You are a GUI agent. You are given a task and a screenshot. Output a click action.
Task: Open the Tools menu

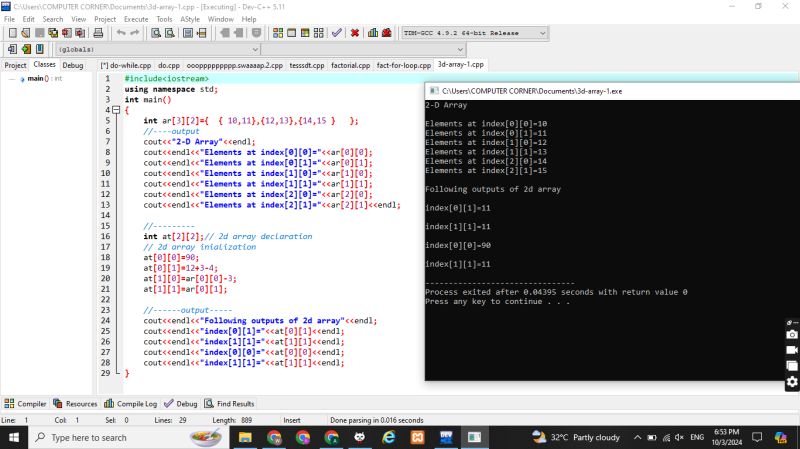[x=164, y=19]
